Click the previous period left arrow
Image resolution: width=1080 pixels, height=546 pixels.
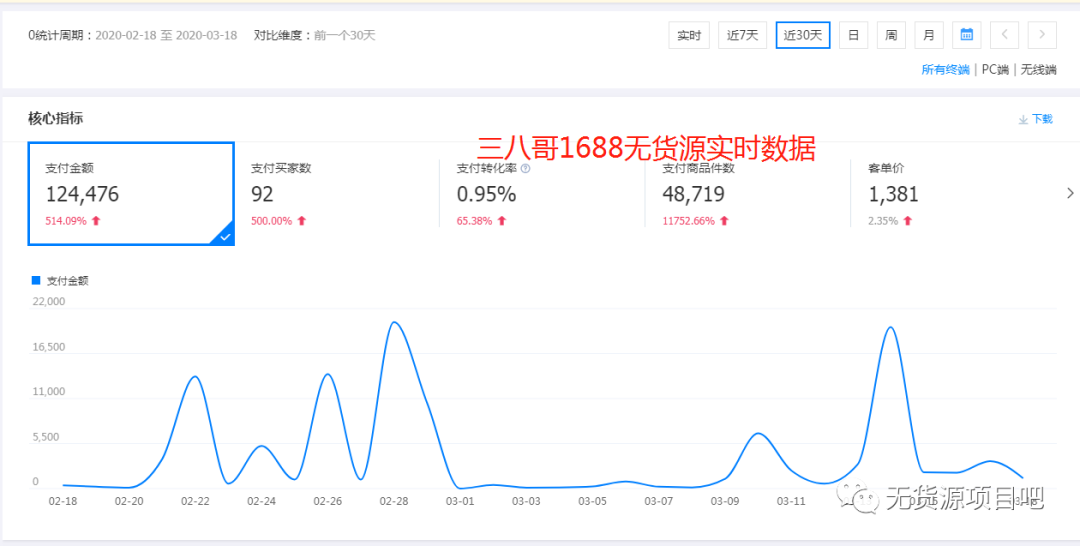1004,35
